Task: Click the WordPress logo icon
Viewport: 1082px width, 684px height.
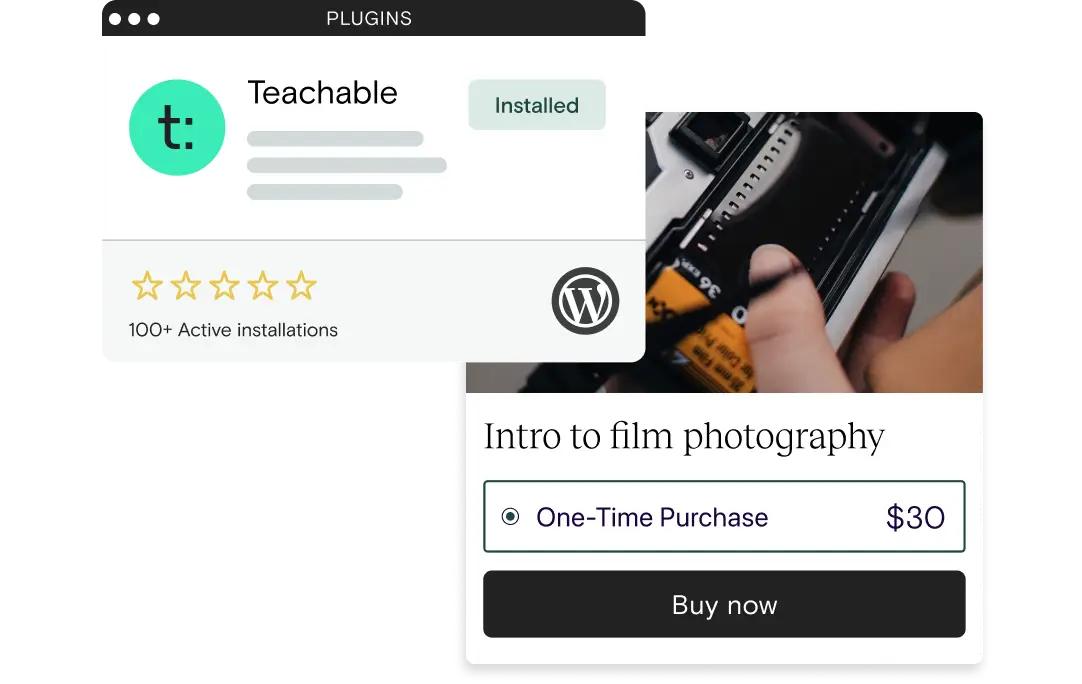Action: [x=585, y=301]
